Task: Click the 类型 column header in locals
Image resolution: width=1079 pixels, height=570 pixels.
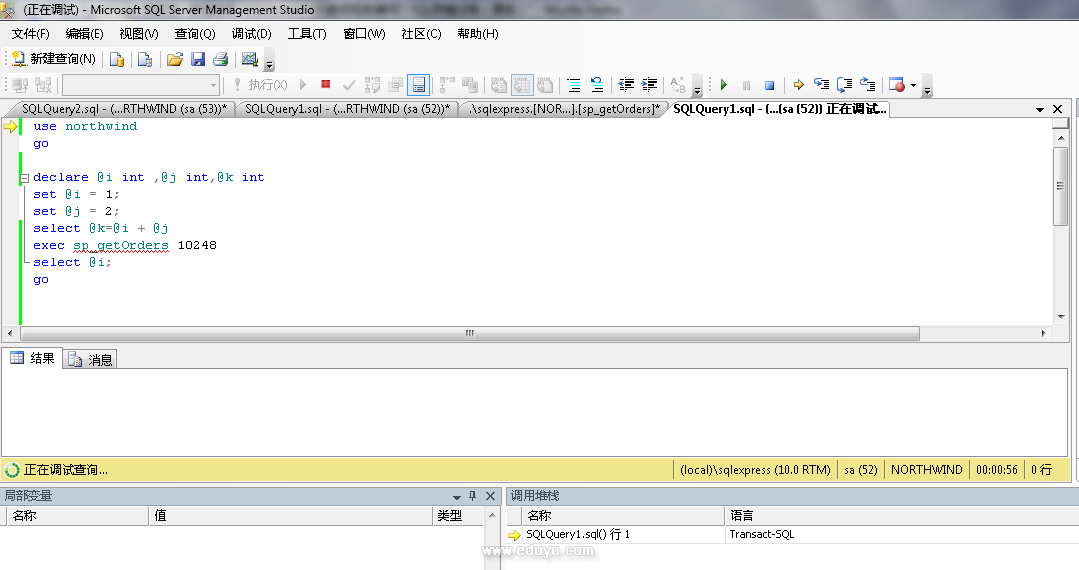Action: click(x=458, y=516)
